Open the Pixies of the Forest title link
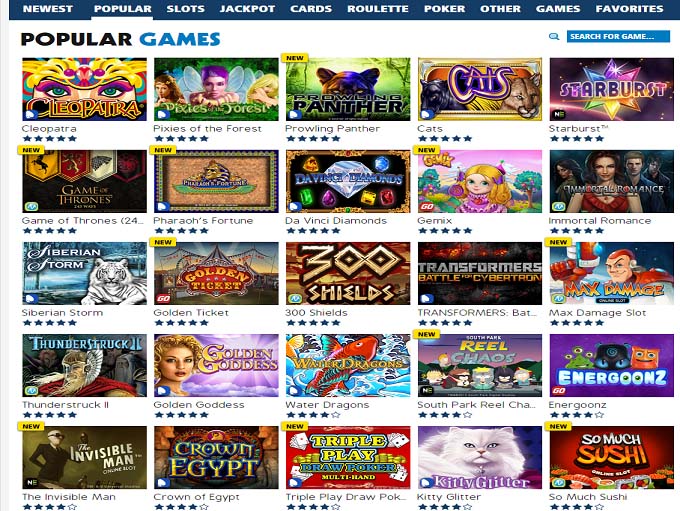 coord(207,129)
